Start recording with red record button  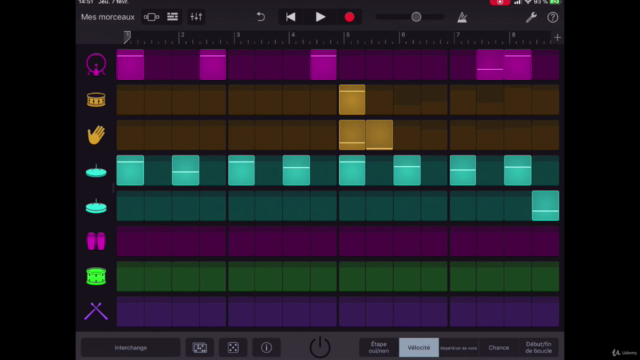(349, 17)
